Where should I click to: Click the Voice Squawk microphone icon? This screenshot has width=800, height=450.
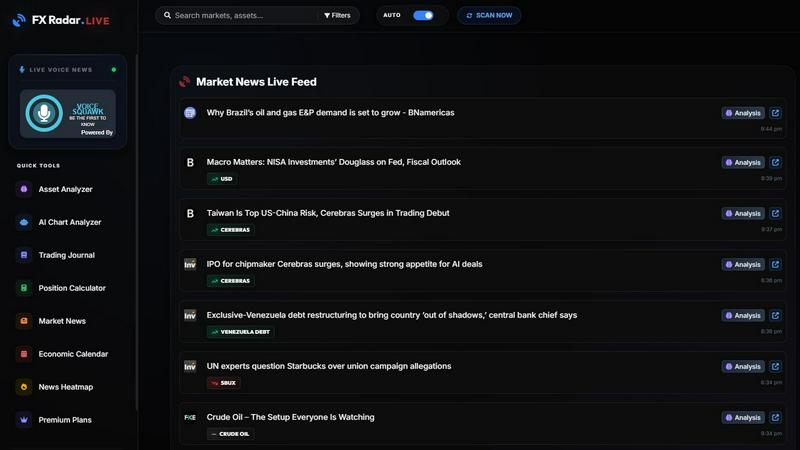[x=44, y=113]
